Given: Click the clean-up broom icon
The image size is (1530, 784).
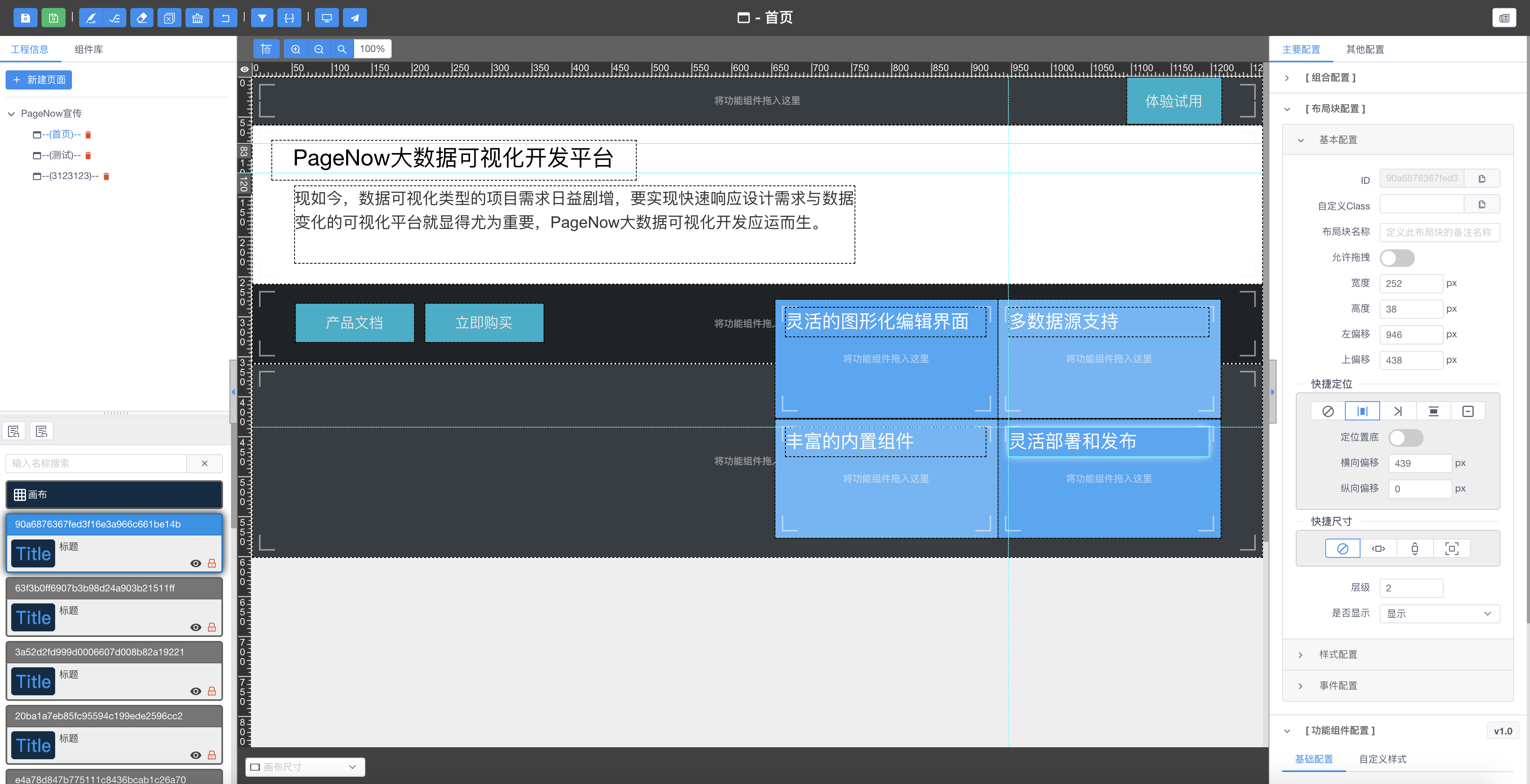Looking at the screenshot, I should click(x=197, y=18).
